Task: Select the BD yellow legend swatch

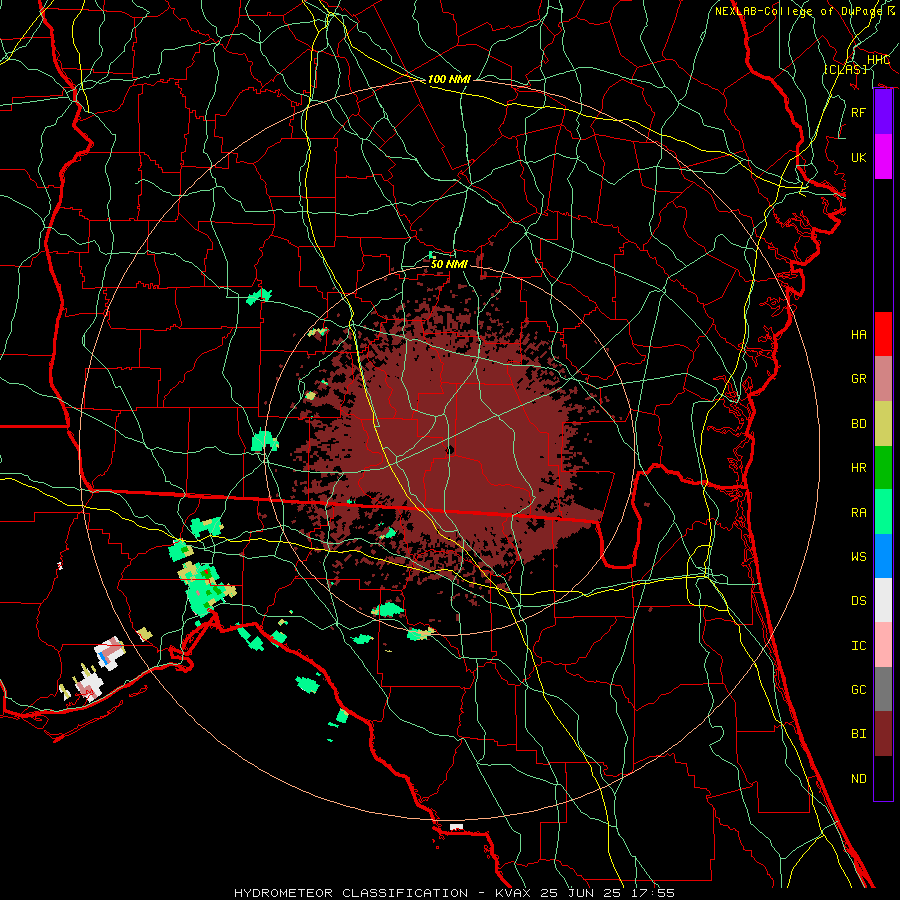Action: pos(883,424)
